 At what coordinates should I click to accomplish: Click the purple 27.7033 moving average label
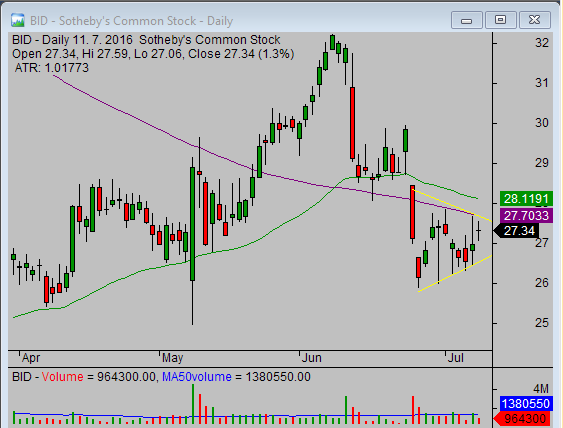pos(526,216)
